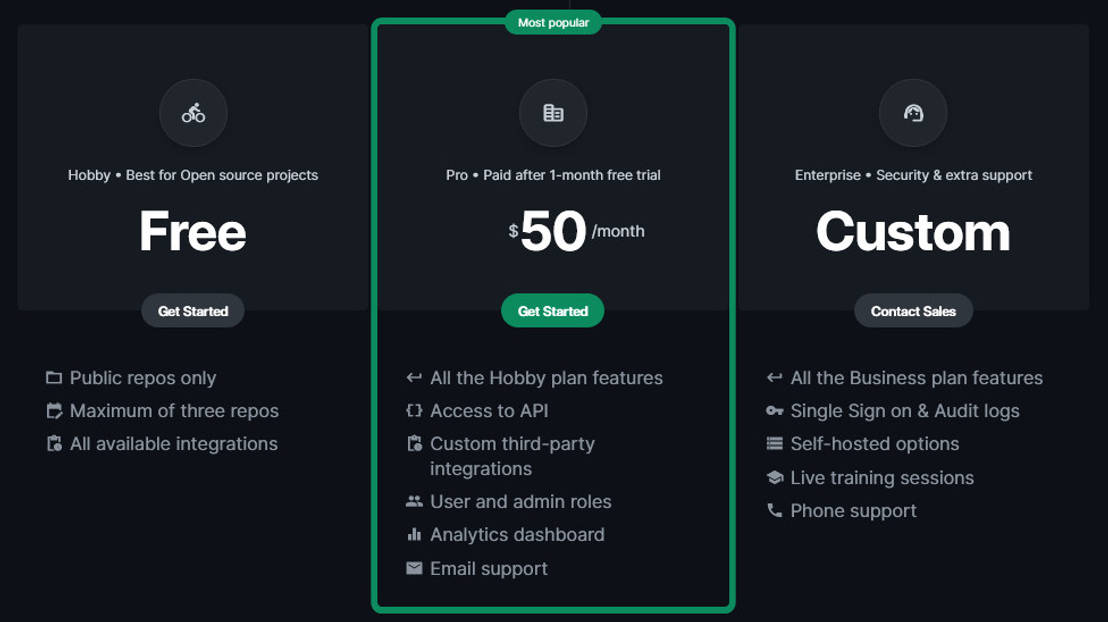This screenshot has height=622, width=1108.
Task: Click the return arrow beside All the Hobby plan features
Action: point(413,377)
